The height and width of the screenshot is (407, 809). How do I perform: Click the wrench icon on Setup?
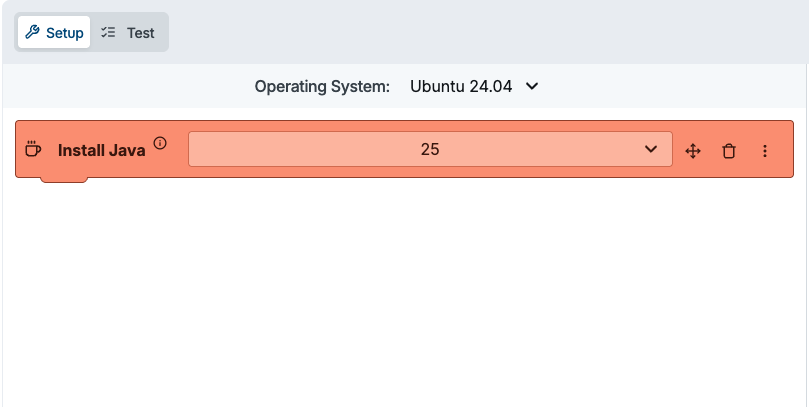[x=32, y=33]
